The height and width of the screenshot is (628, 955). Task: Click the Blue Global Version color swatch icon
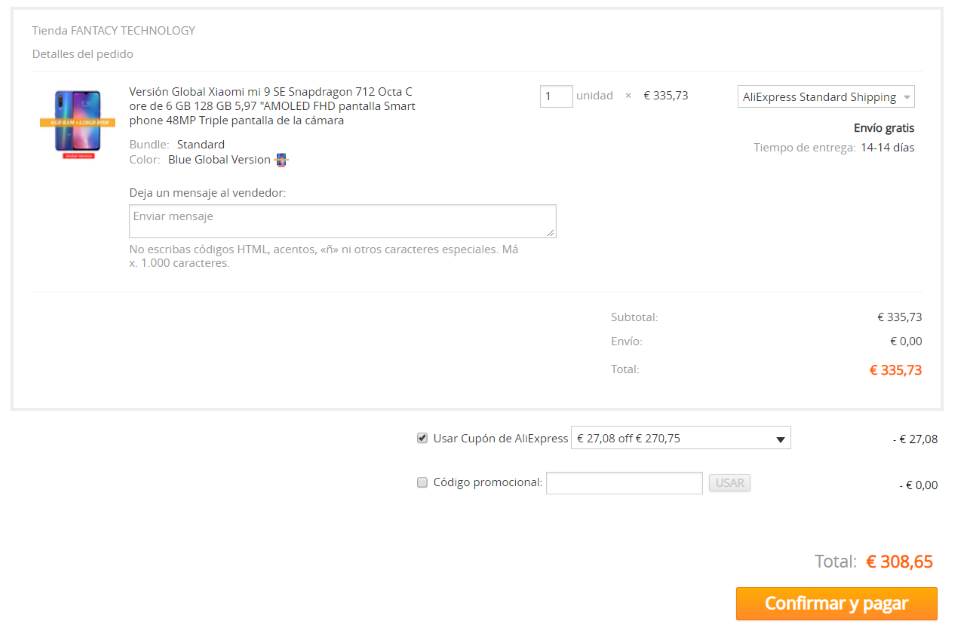281,160
